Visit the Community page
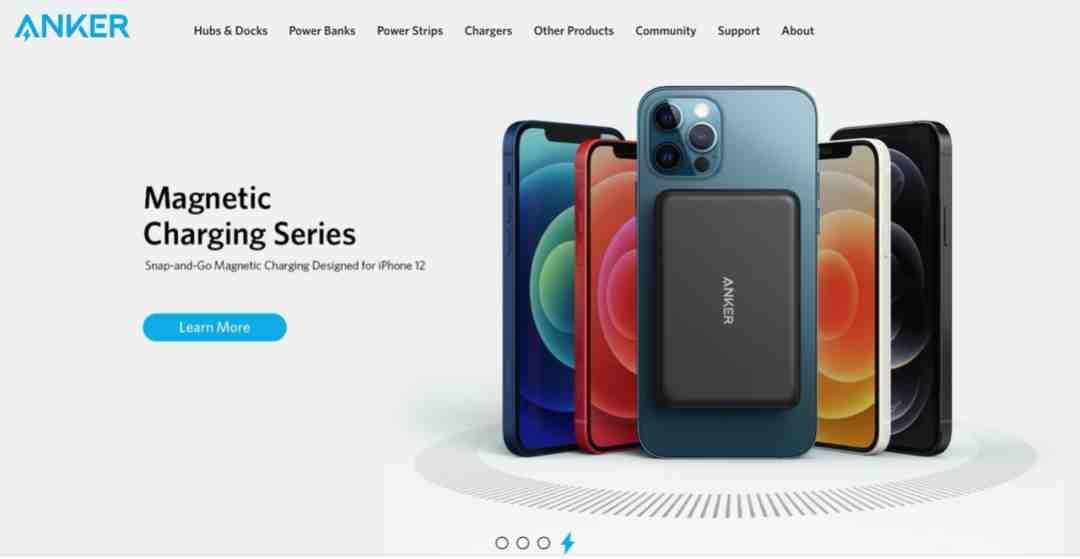Viewport: 1080px width, 559px height. pos(665,31)
